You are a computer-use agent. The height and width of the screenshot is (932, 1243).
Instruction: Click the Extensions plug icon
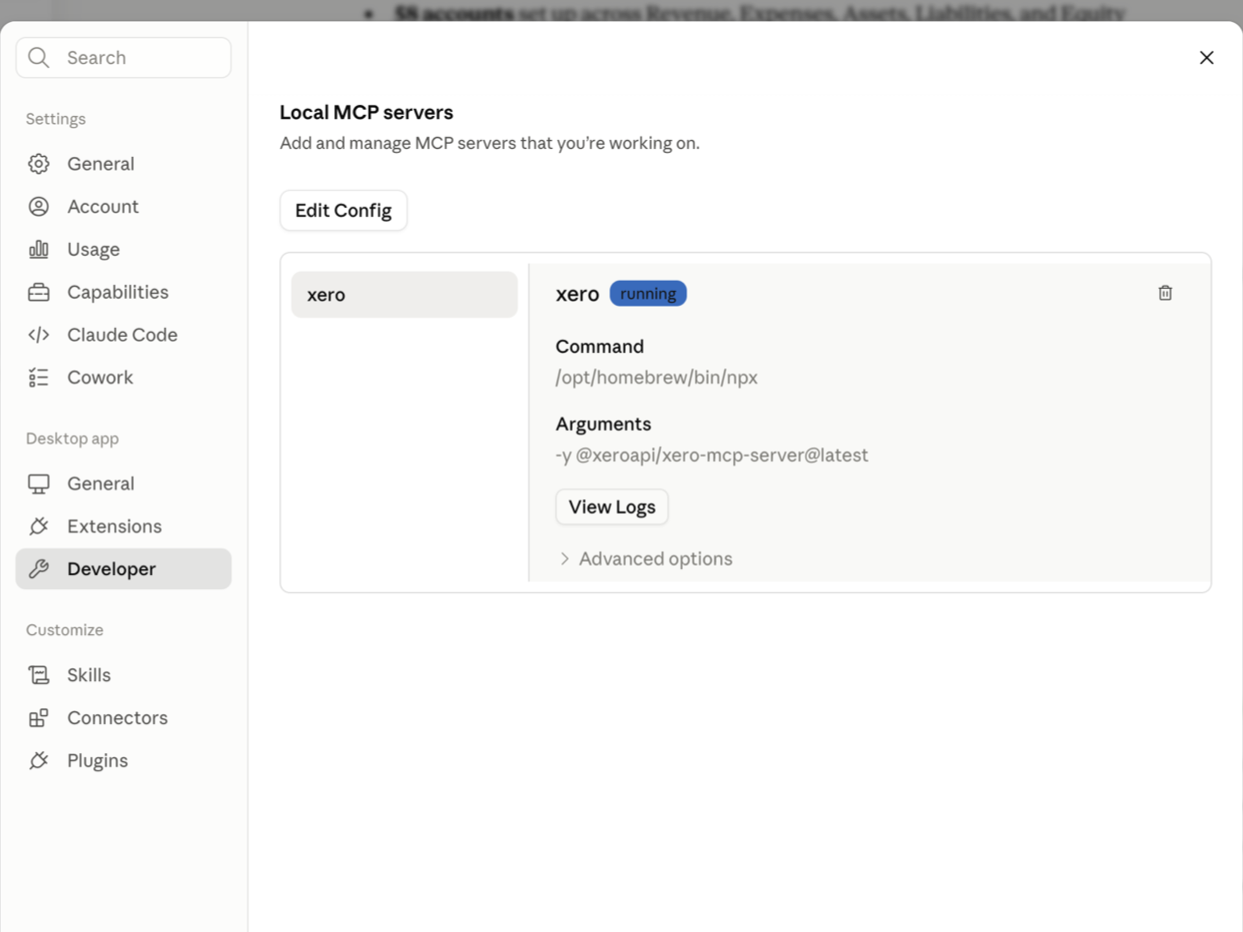pyautogui.click(x=39, y=526)
